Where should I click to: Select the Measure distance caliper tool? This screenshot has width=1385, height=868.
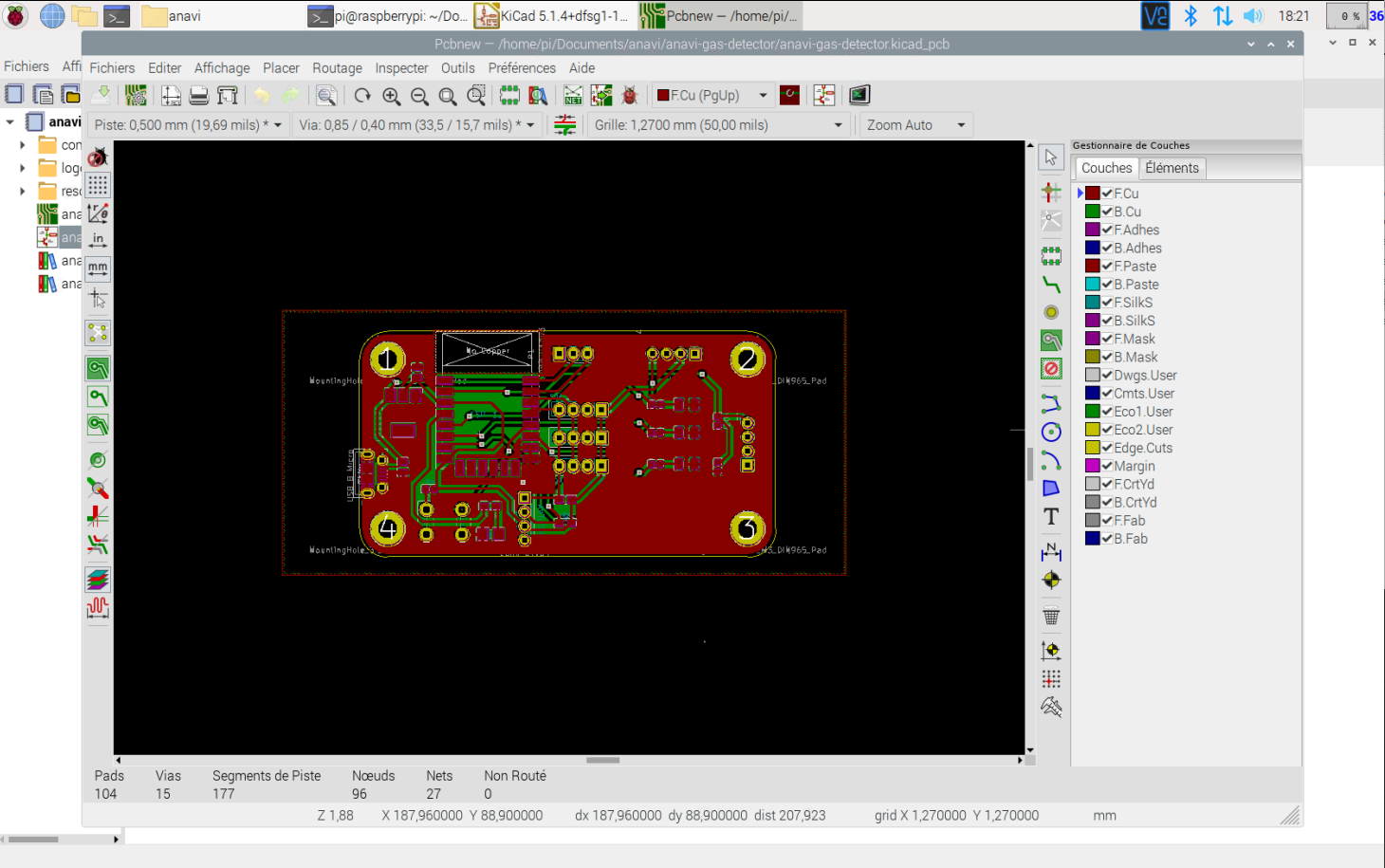point(1051,707)
